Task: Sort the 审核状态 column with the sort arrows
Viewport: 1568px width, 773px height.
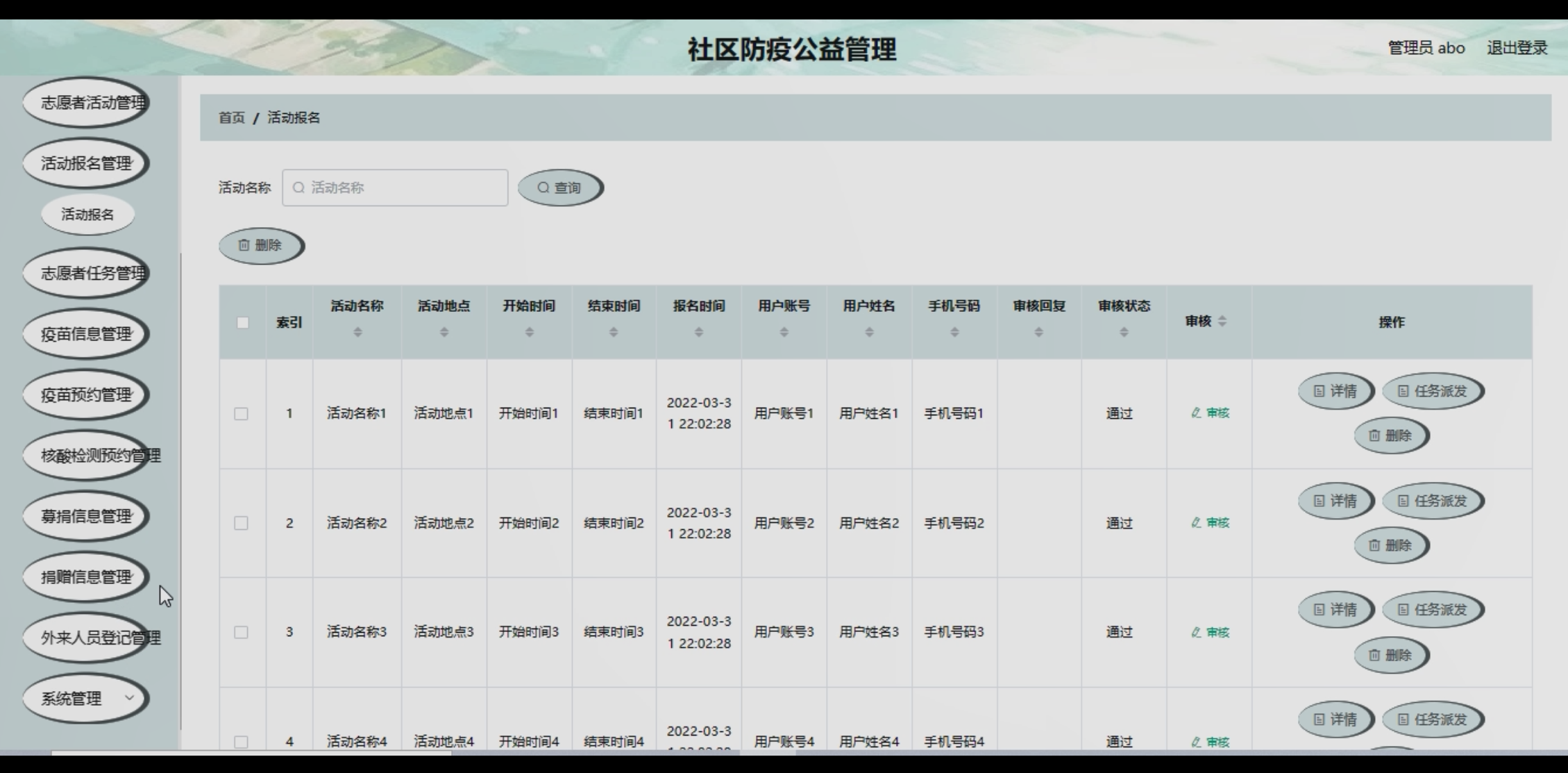Action: coord(1123,333)
